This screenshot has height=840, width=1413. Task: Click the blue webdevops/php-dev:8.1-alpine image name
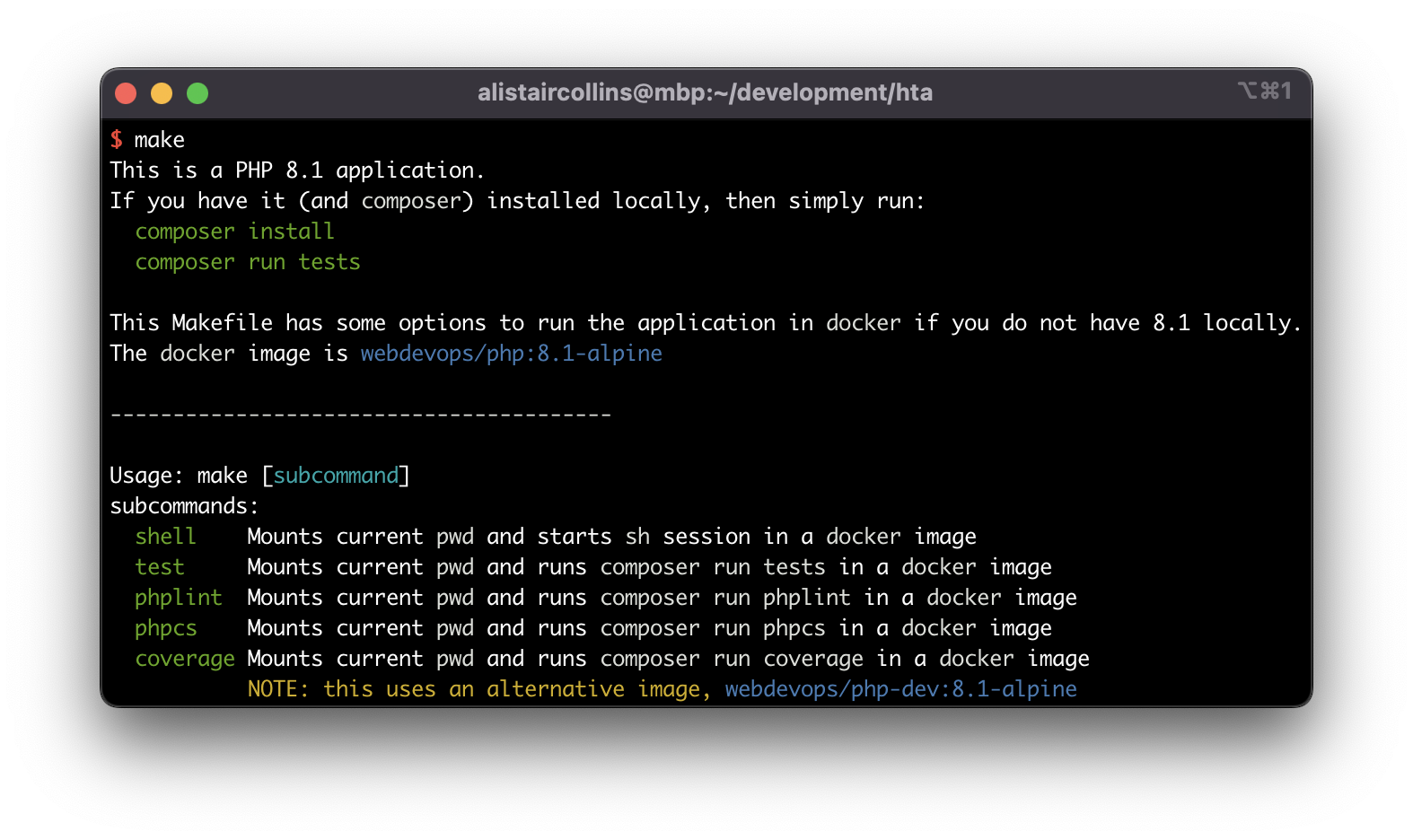(901, 689)
